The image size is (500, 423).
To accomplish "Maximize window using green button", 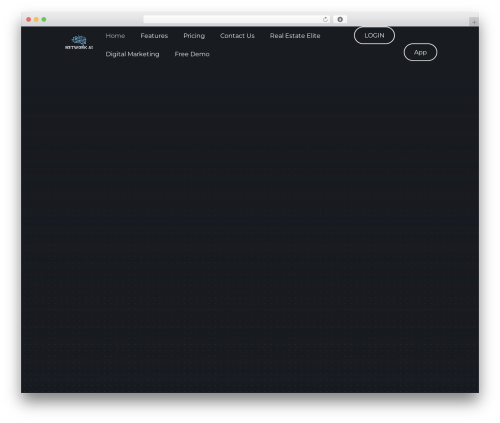I will tap(44, 19).
